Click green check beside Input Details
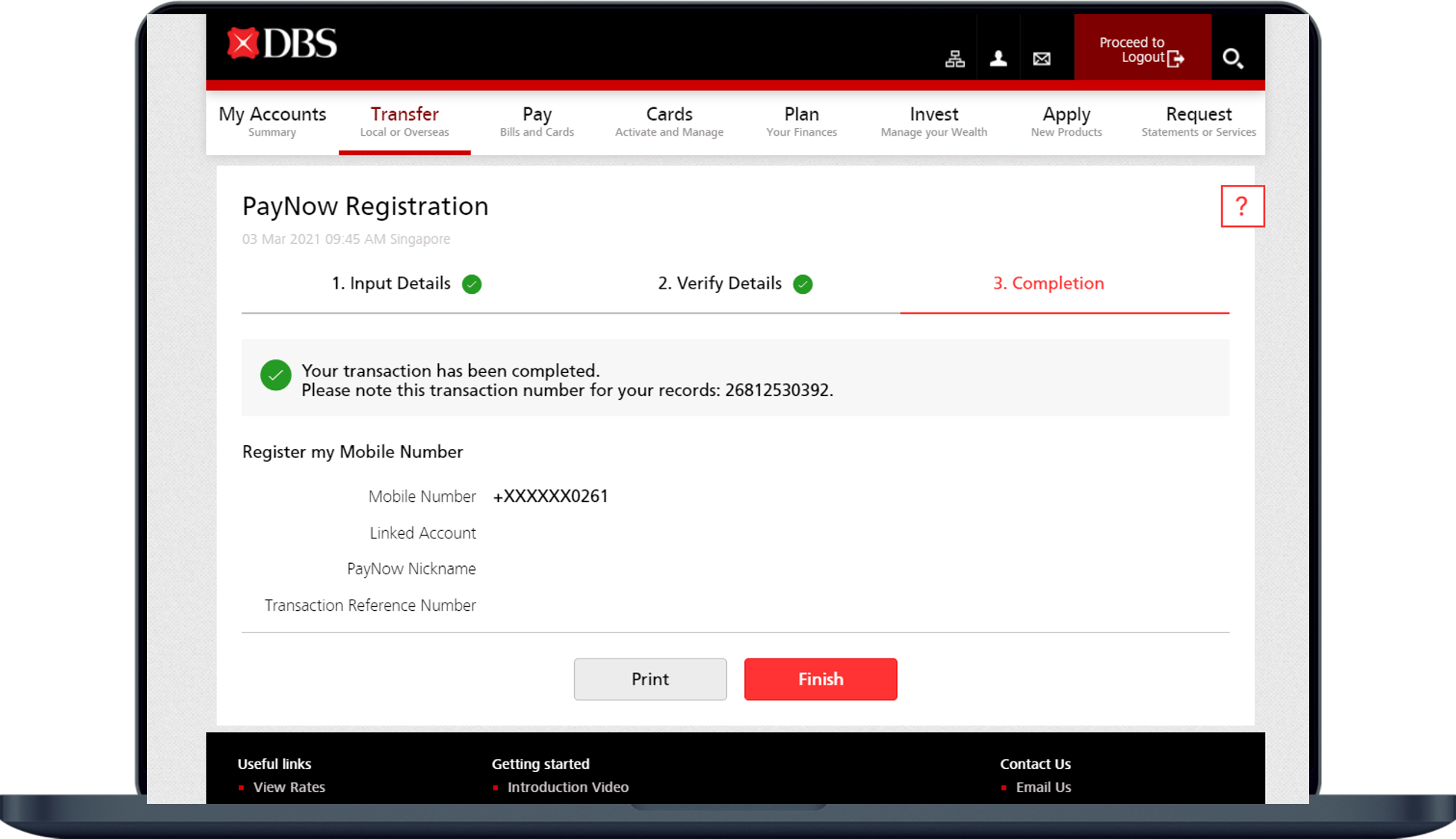 point(472,284)
